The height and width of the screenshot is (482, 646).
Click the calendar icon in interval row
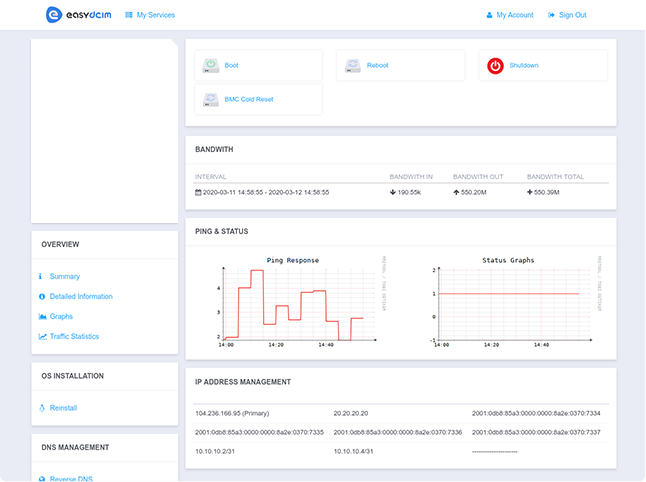point(198,192)
